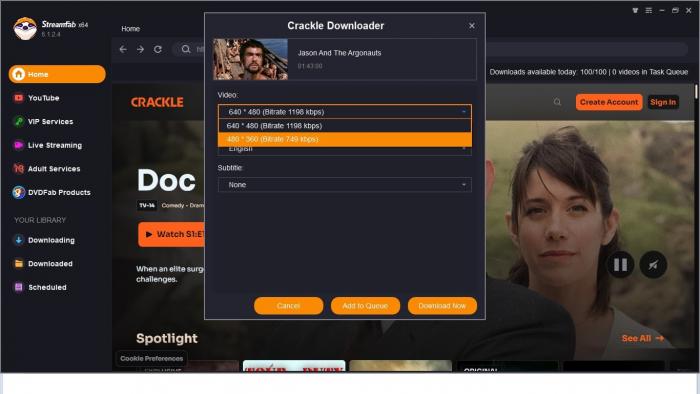Click the Home sidebar house icon
Viewport: 700px width, 394px height.
tap(18, 74)
